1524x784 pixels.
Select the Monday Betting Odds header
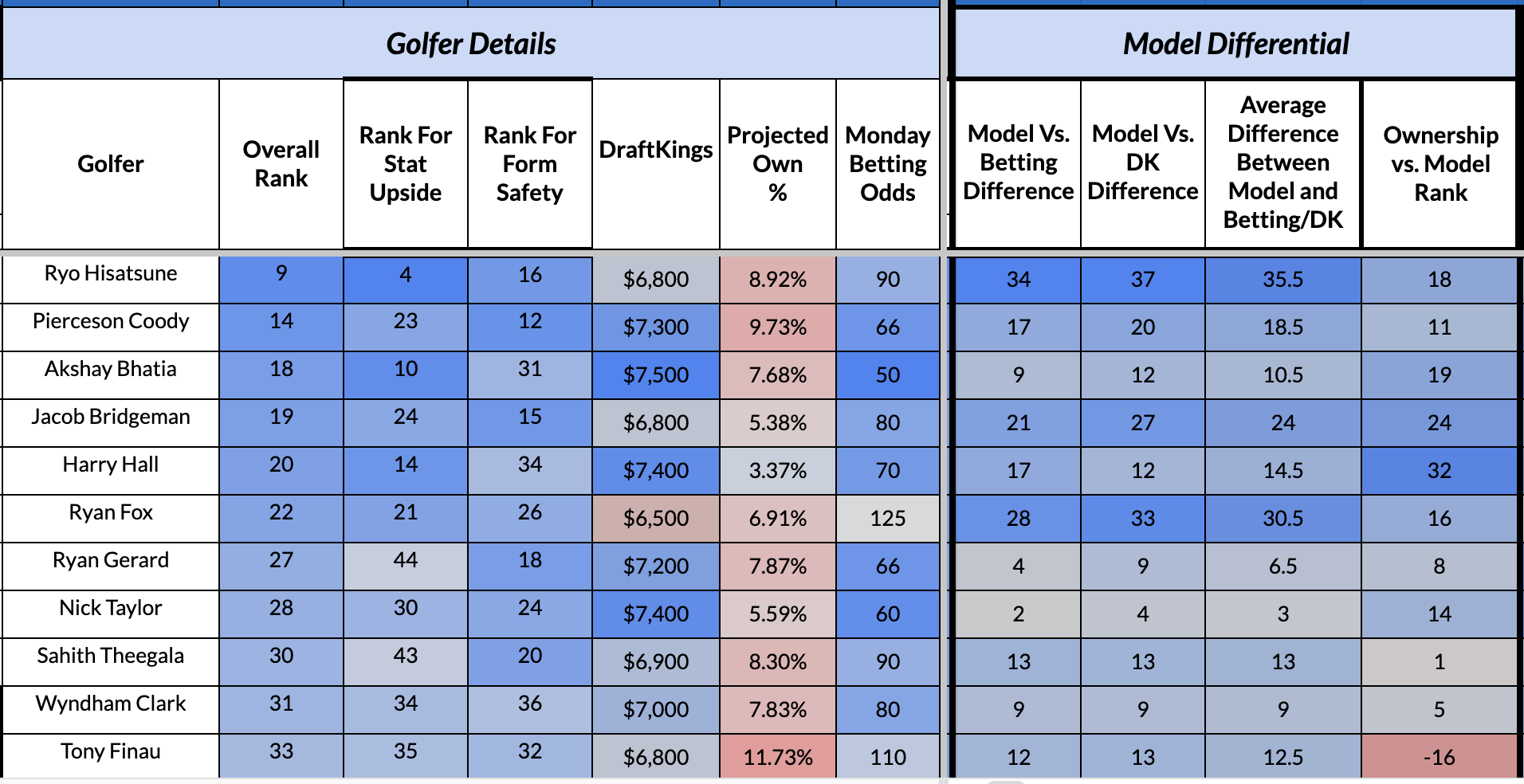click(x=887, y=164)
